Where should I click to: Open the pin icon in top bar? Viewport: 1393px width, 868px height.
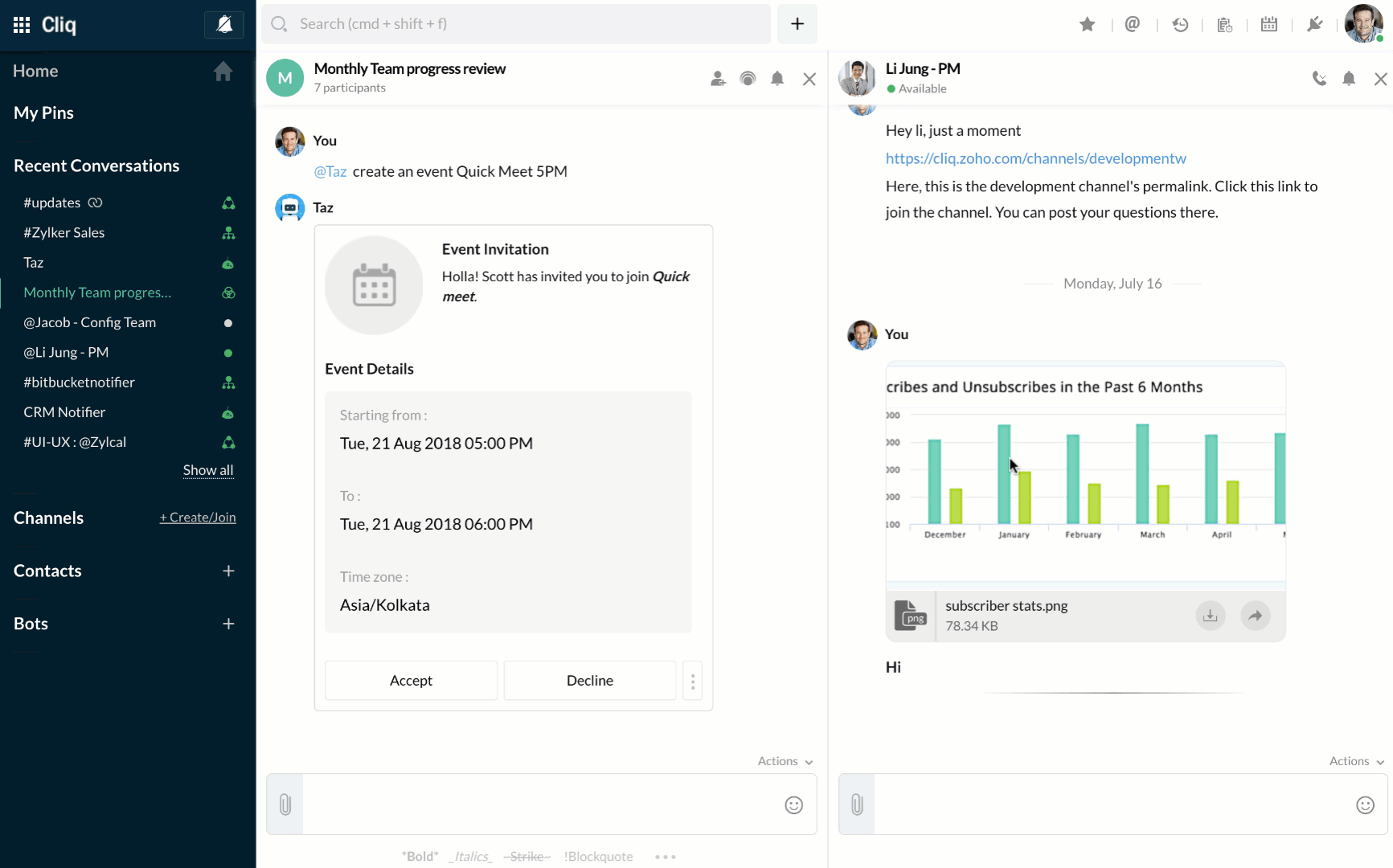pyautogui.click(x=1315, y=25)
